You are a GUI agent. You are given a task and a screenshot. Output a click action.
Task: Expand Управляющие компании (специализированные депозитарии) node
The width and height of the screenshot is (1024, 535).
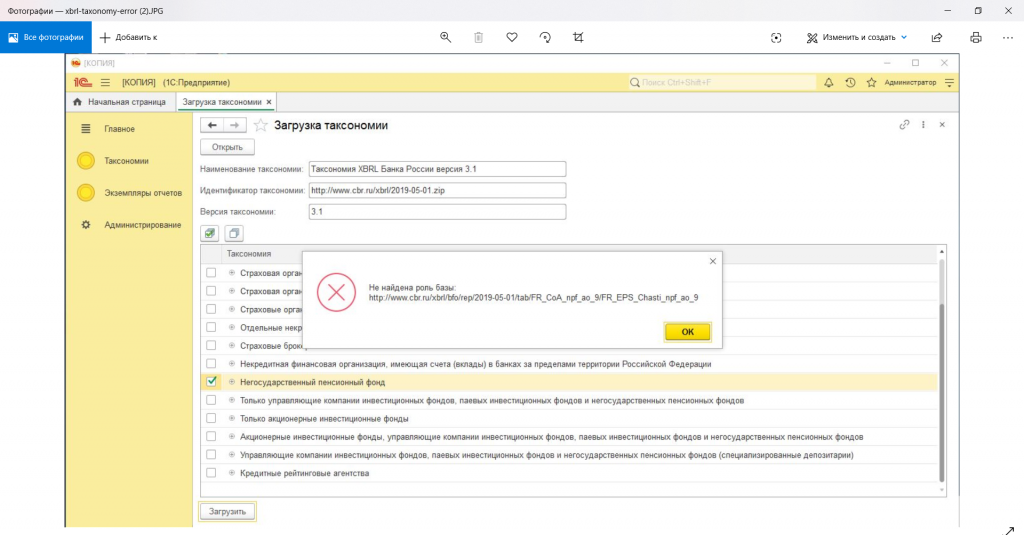click(232, 455)
